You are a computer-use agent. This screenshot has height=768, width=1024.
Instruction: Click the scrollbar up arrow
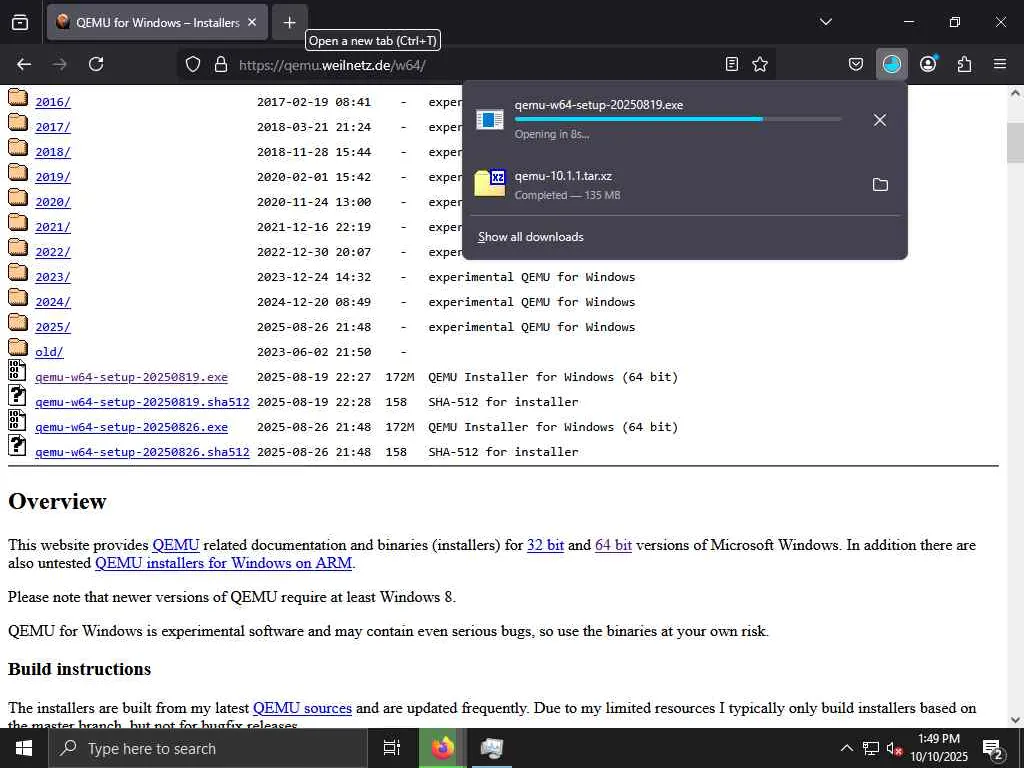(1015, 93)
